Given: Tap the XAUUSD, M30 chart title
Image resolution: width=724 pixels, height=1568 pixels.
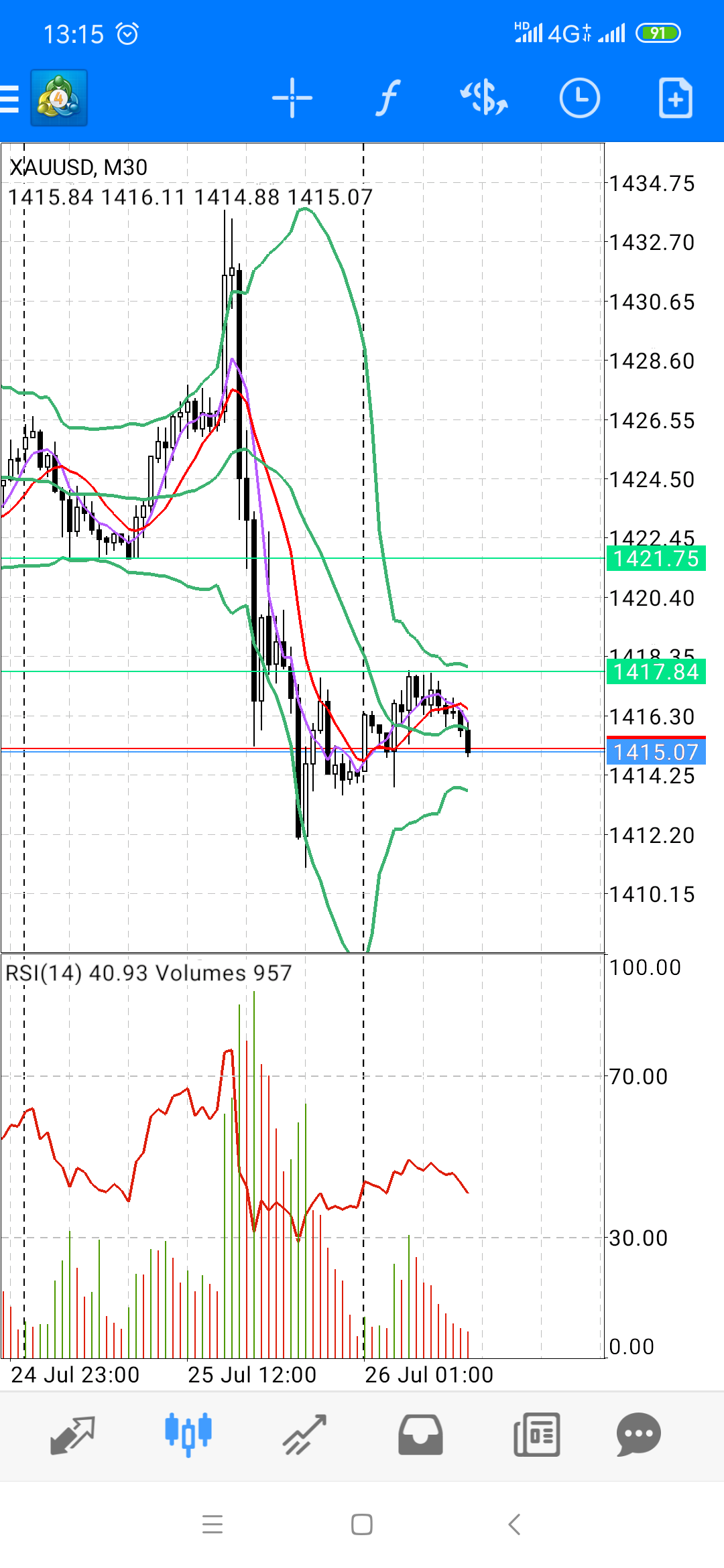Looking at the screenshot, I should point(78,168).
